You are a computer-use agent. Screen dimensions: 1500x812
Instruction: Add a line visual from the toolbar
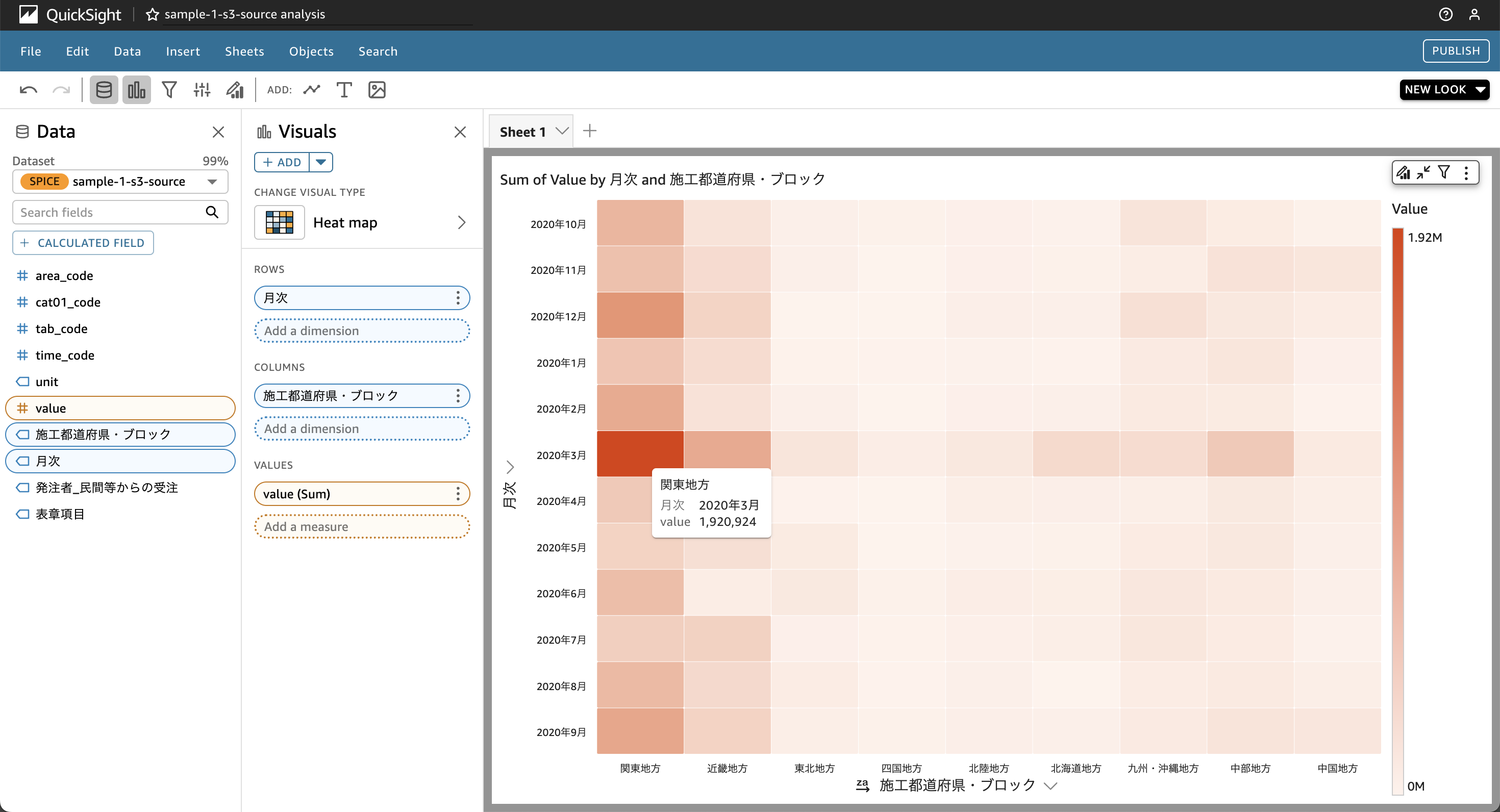click(312, 90)
